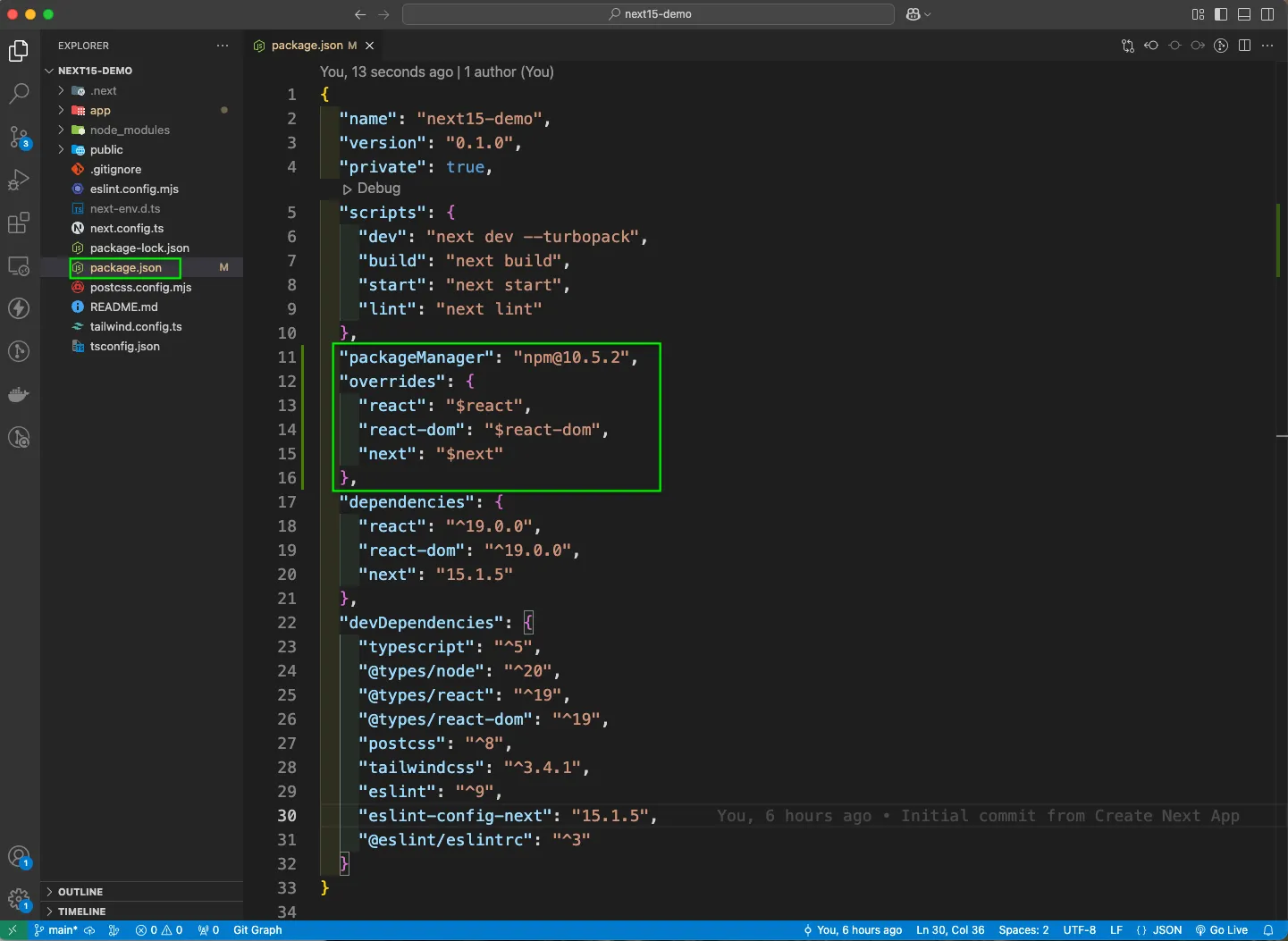
Task: Go back with the title bar left arrow
Action: click(360, 14)
